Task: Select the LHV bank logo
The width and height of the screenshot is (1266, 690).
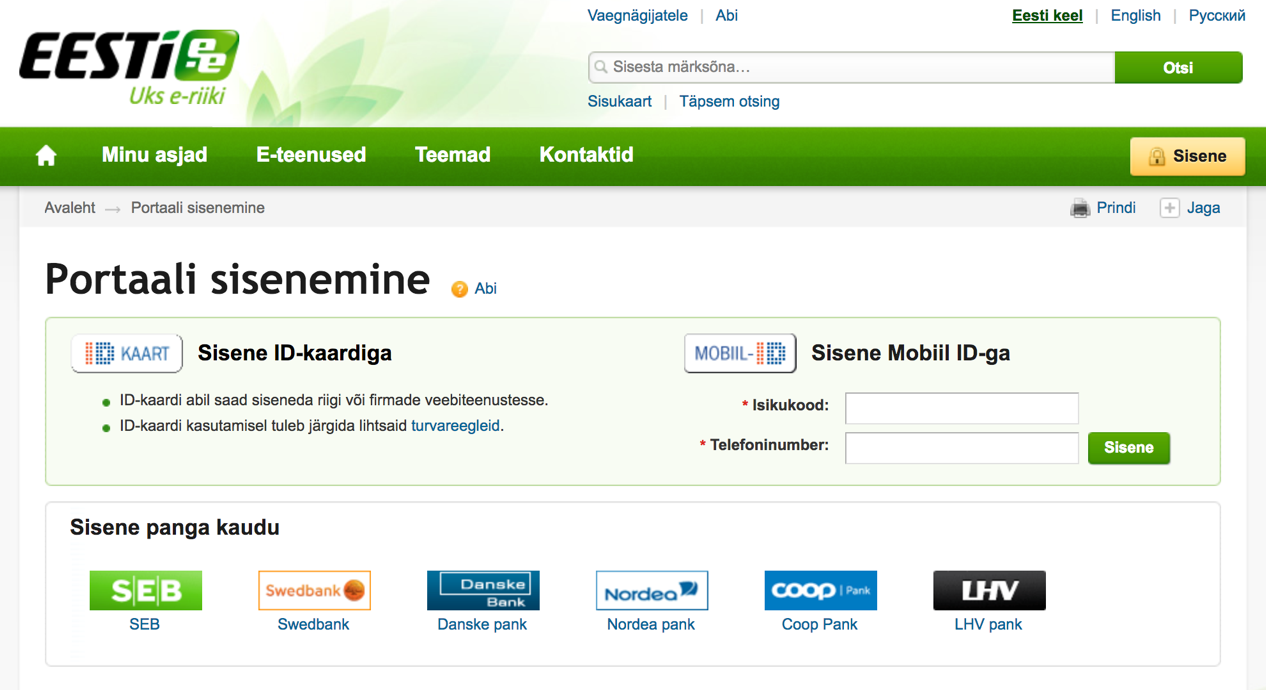Action: tap(989, 590)
